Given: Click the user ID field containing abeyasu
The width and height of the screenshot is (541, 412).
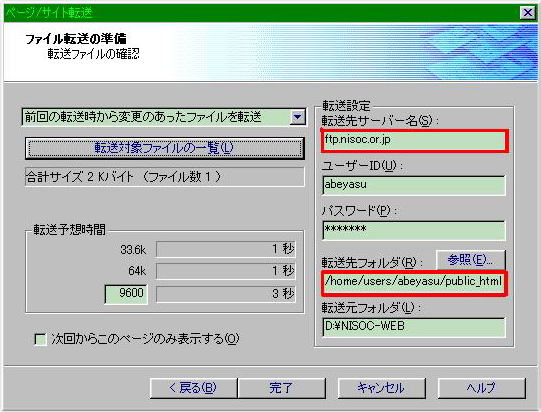Looking at the screenshot, I should [414, 185].
